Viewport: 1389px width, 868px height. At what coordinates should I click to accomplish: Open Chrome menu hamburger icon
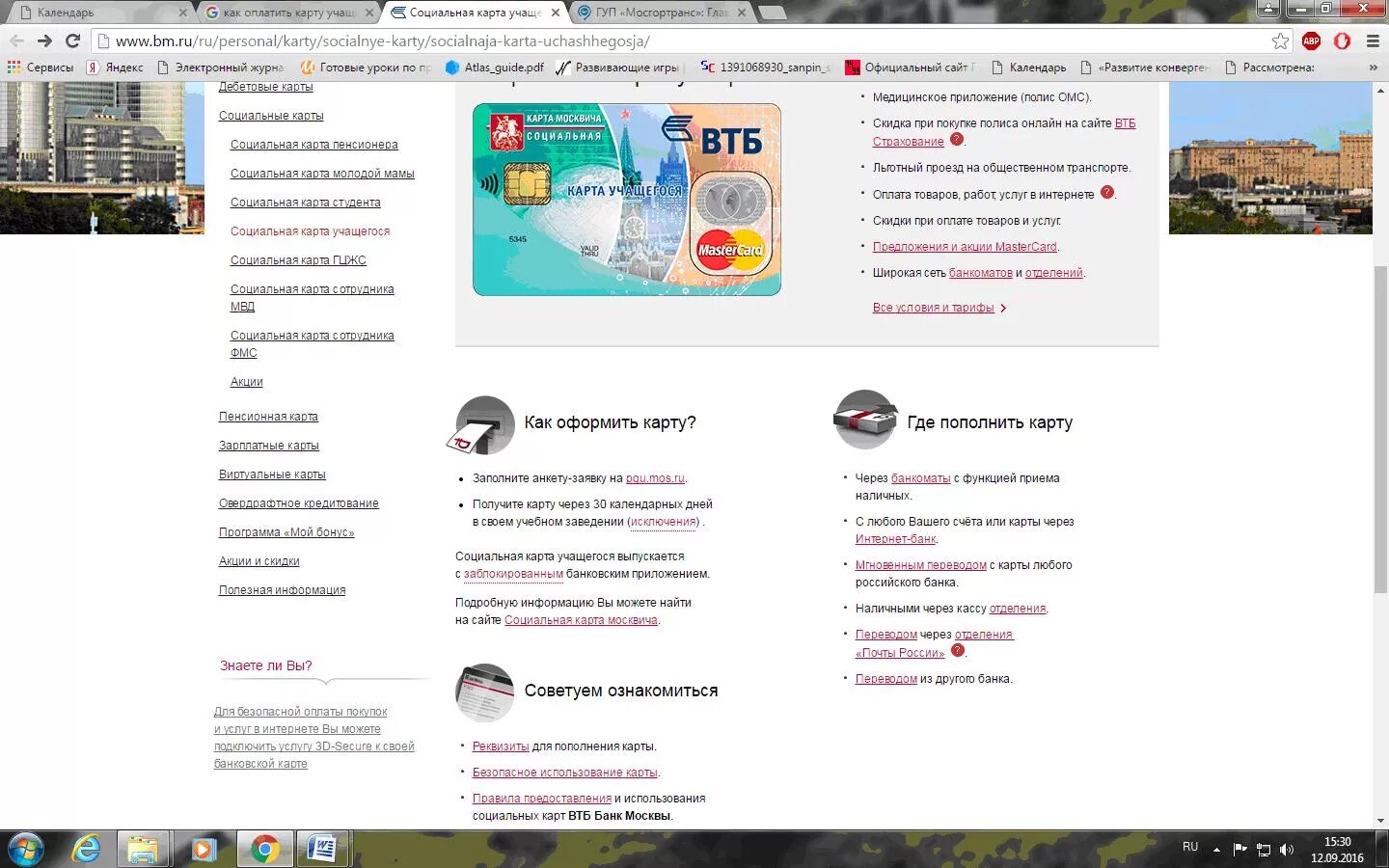tap(1373, 41)
